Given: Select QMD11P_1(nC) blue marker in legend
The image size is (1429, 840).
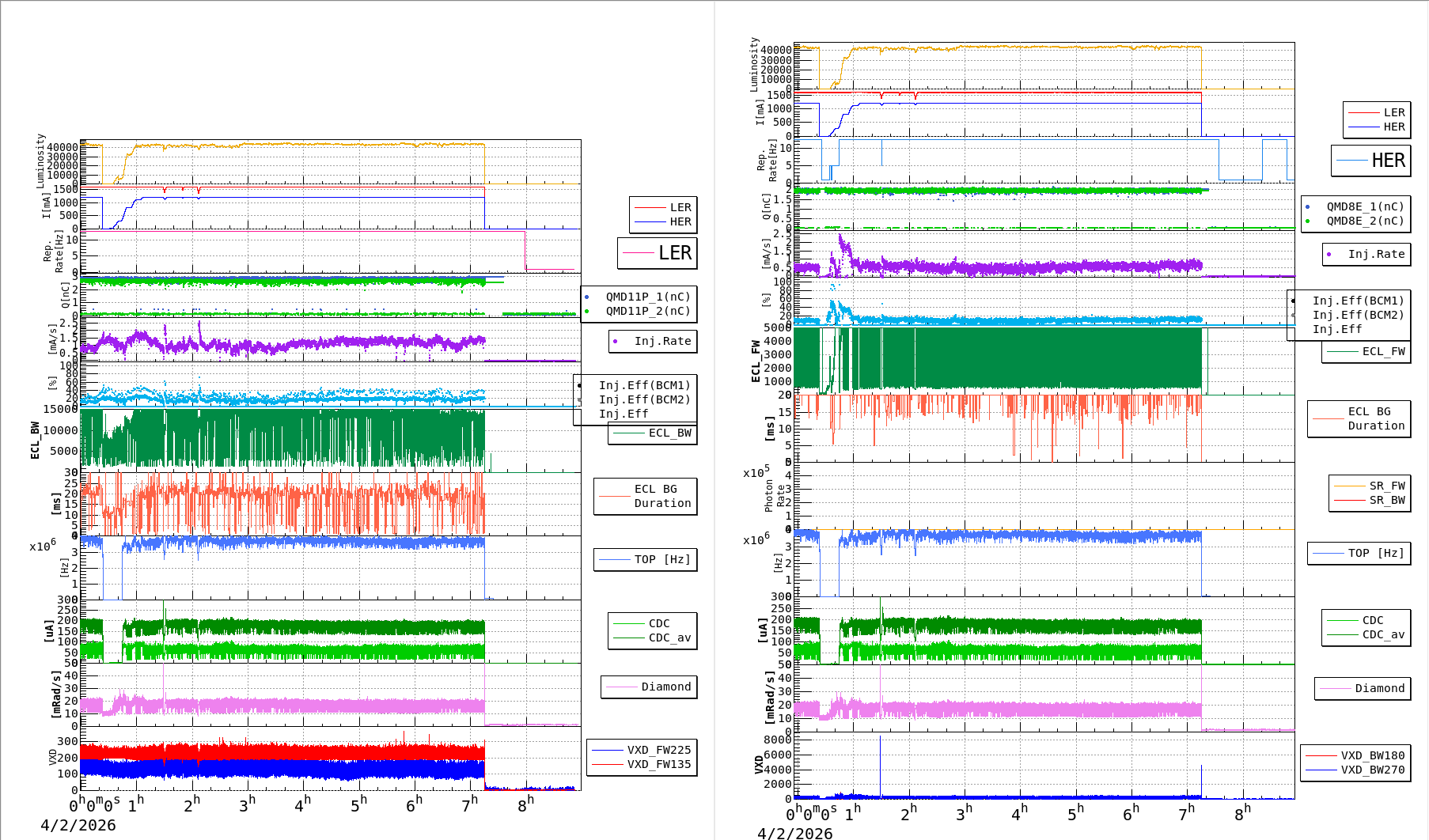Looking at the screenshot, I should tap(587, 297).
